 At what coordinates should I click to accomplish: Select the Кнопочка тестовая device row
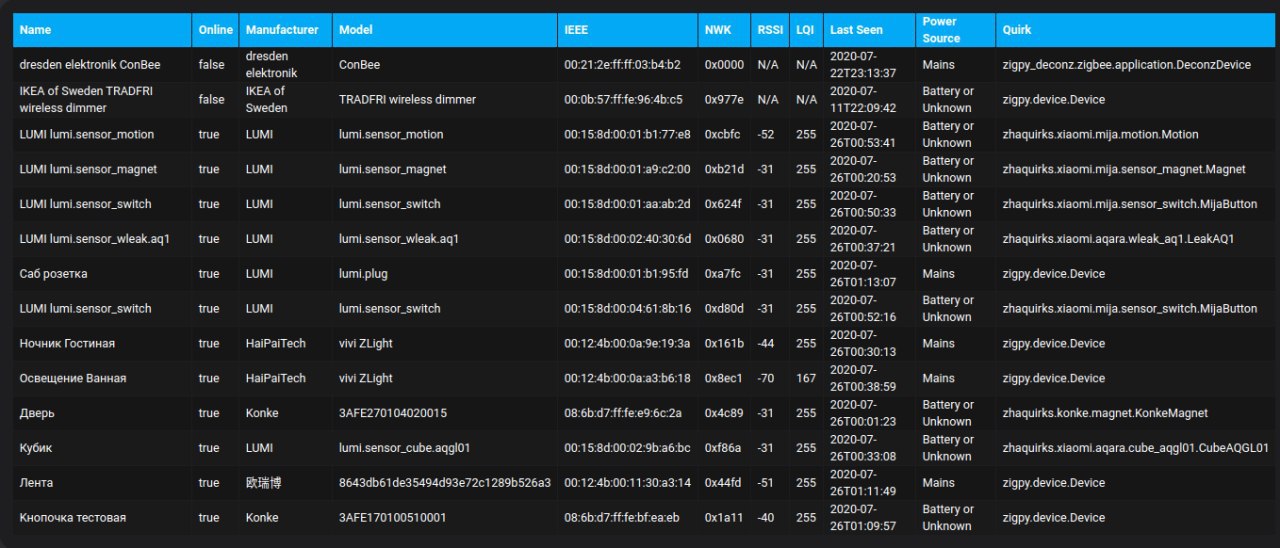[x=642, y=518]
